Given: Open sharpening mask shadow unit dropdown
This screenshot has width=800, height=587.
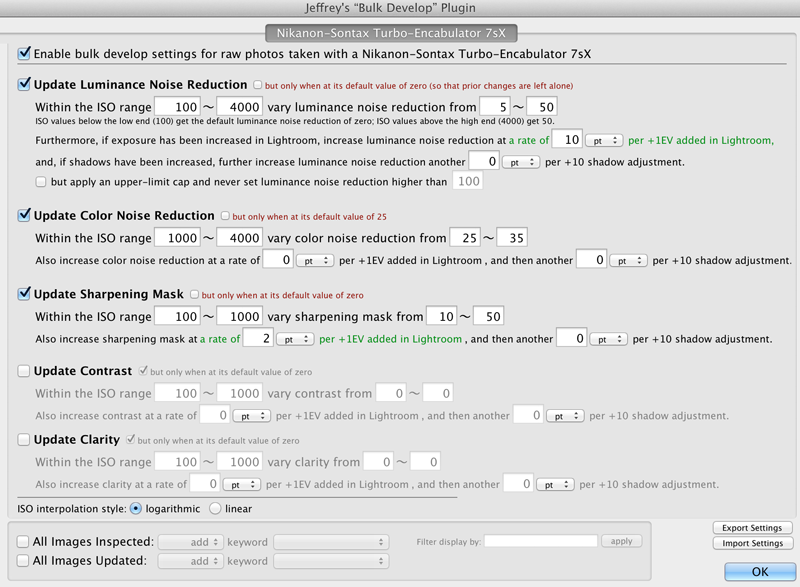Looking at the screenshot, I should (x=609, y=339).
